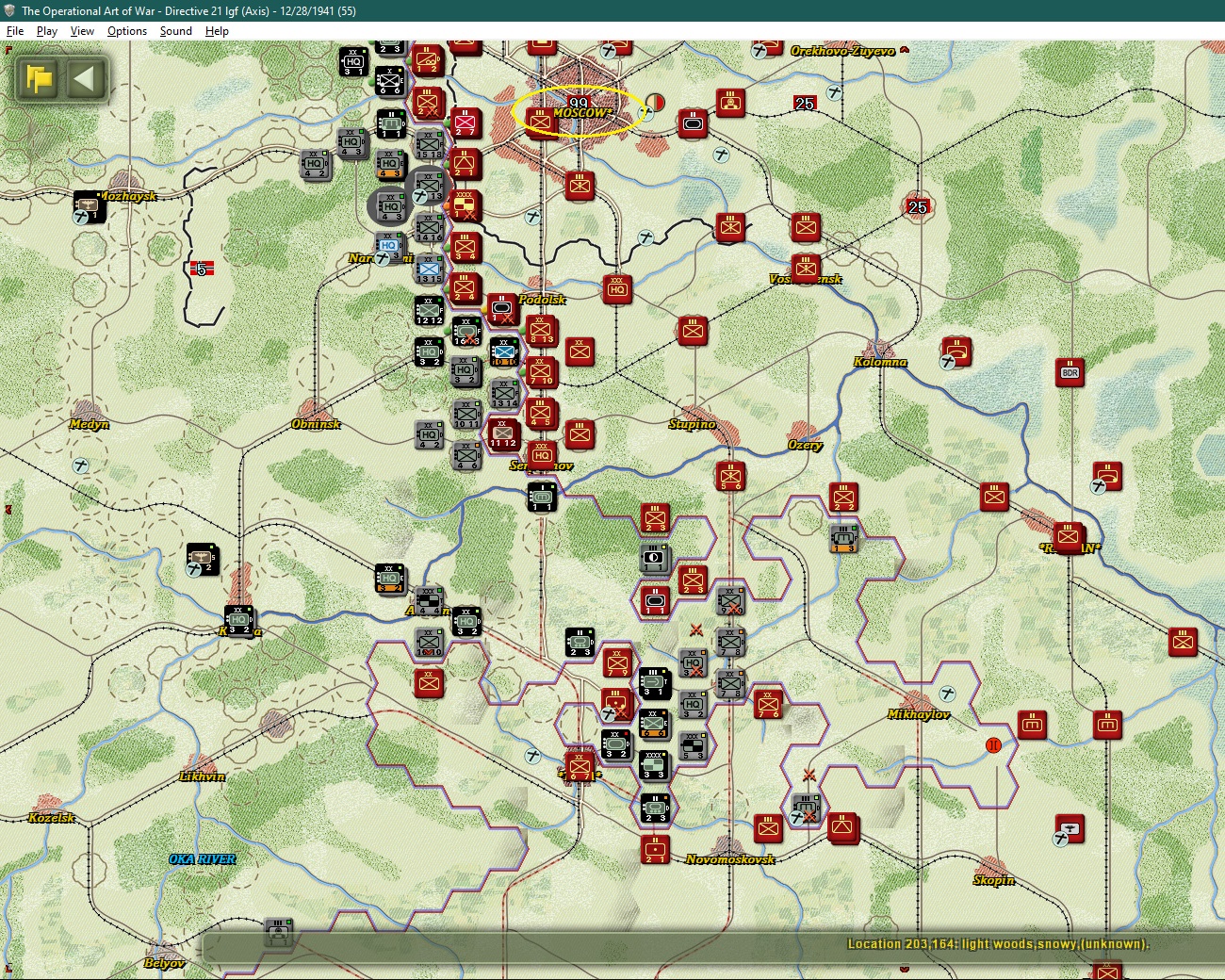Click the 99 marker above Moscow
Image resolution: width=1225 pixels, height=980 pixels.
pos(579,102)
